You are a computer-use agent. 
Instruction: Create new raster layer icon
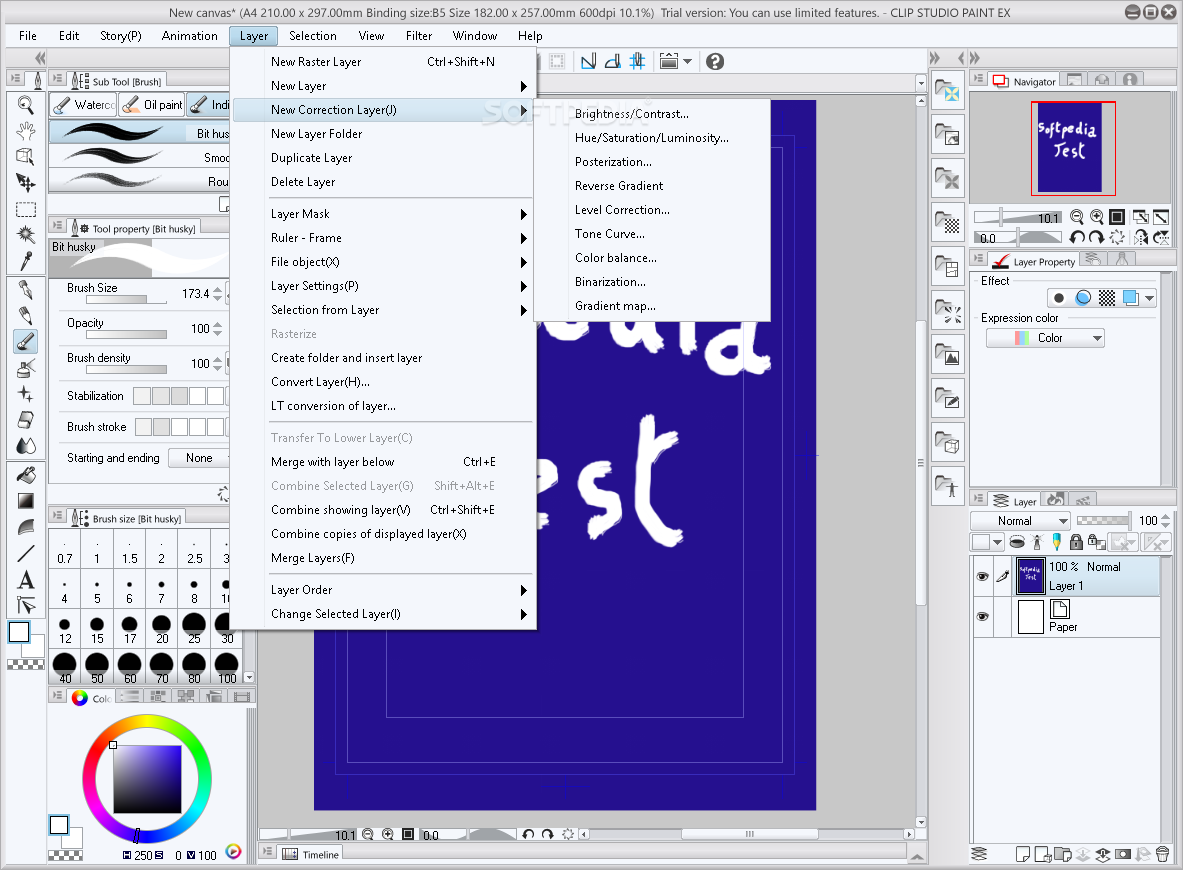1023,854
